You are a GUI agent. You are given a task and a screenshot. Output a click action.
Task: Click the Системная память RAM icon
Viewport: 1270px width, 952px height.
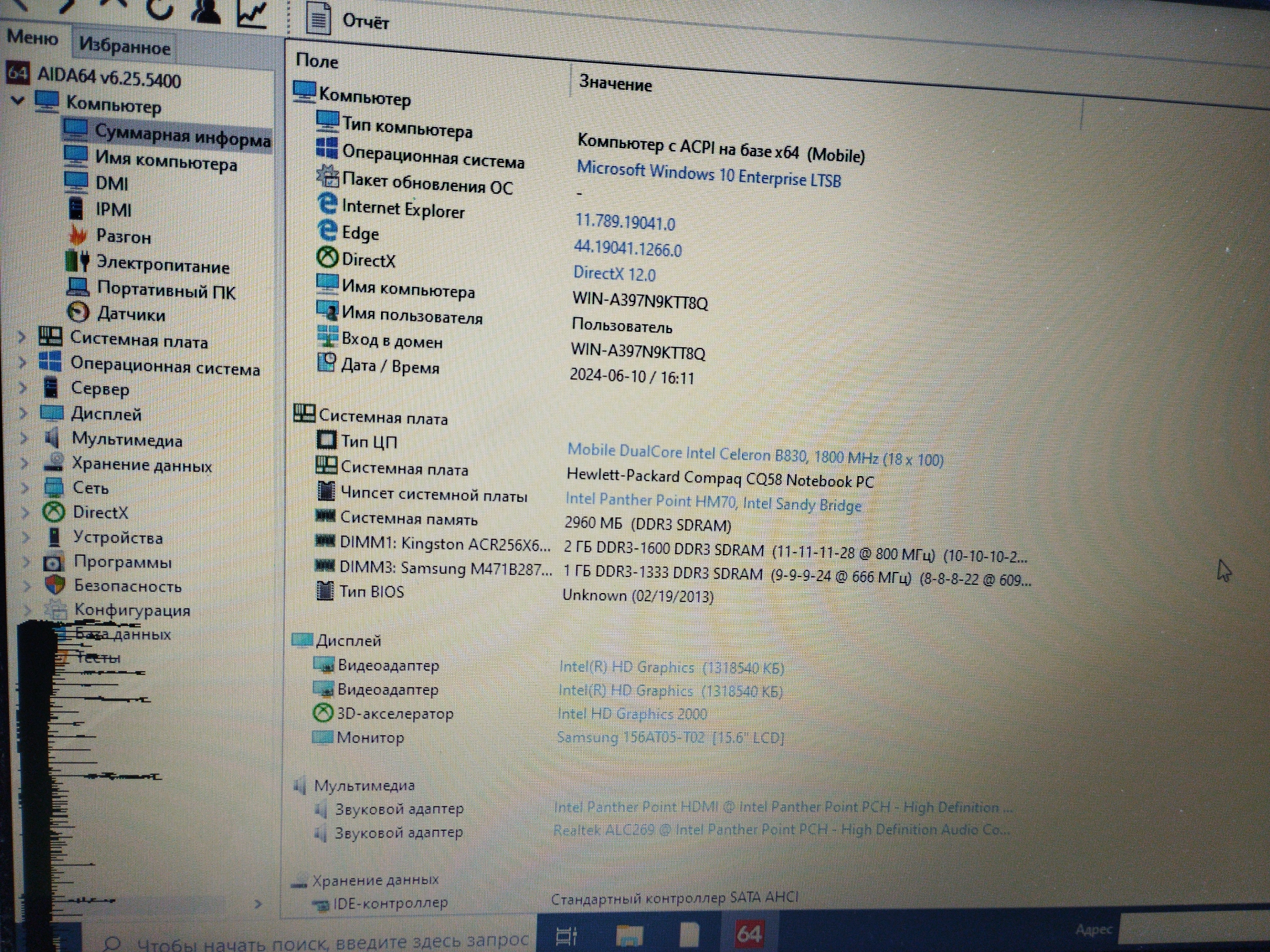(325, 515)
